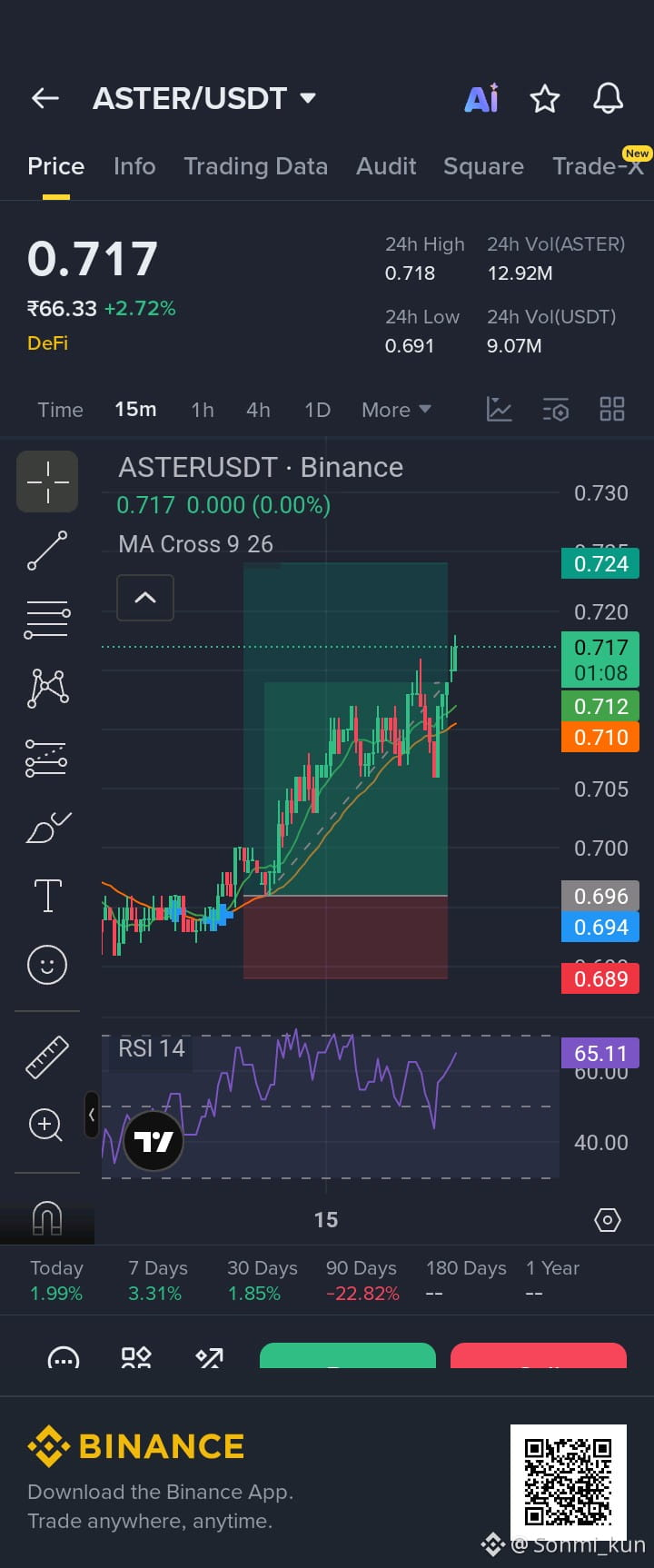This screenshot has width=654, height=1568.
Task: Select the 15m chart interval
Action: point(135,410)
